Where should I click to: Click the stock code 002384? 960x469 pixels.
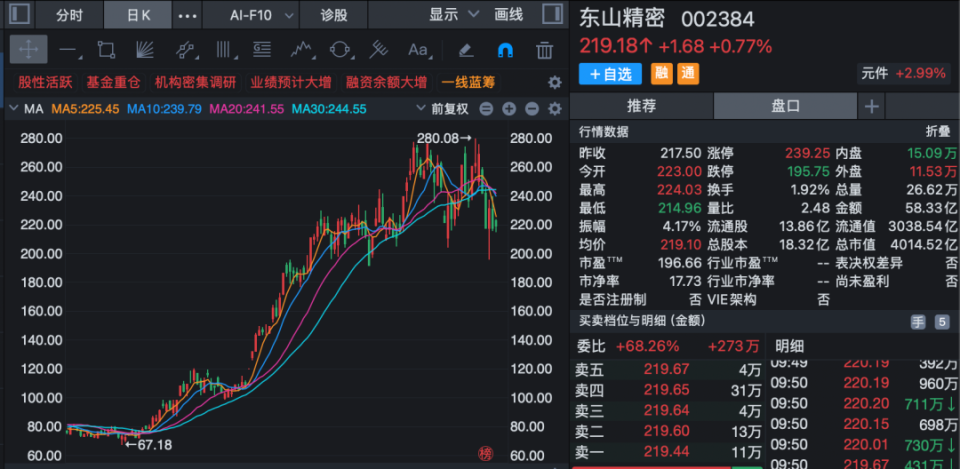point(718,19)
